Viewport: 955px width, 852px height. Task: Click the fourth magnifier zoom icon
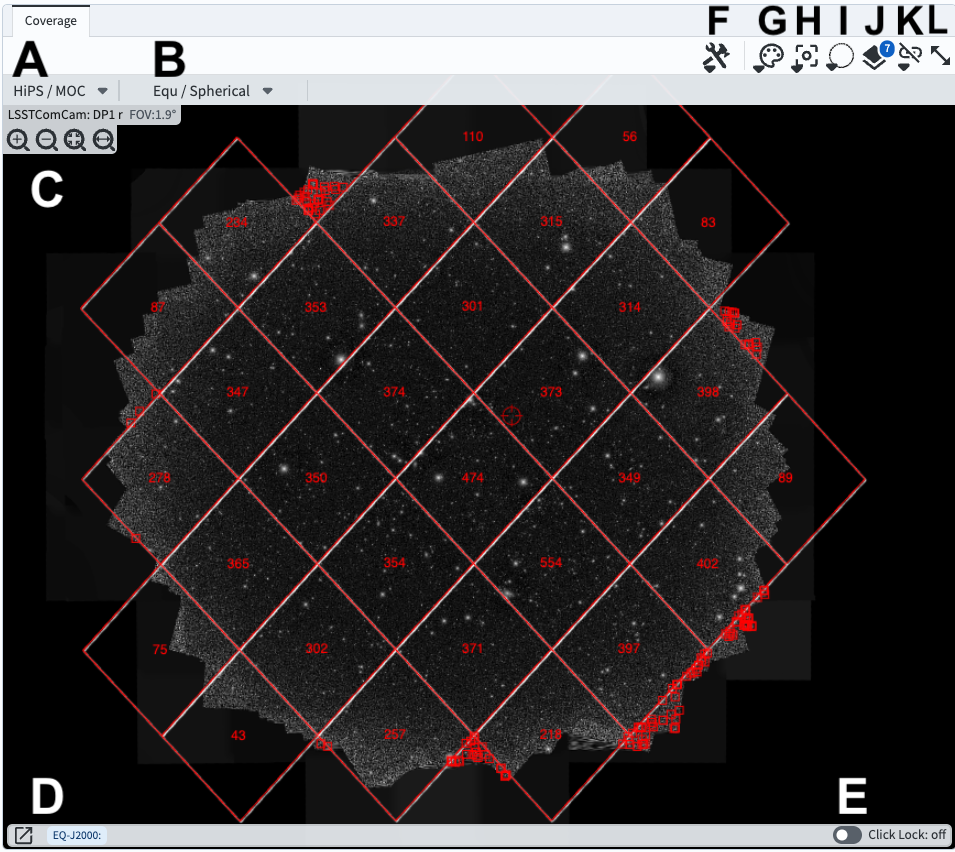(102, 140)
